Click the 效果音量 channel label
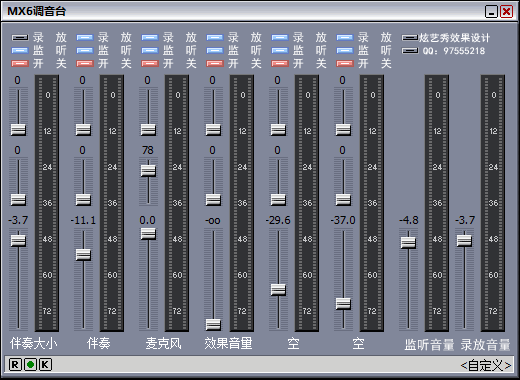 coord(228,343)
